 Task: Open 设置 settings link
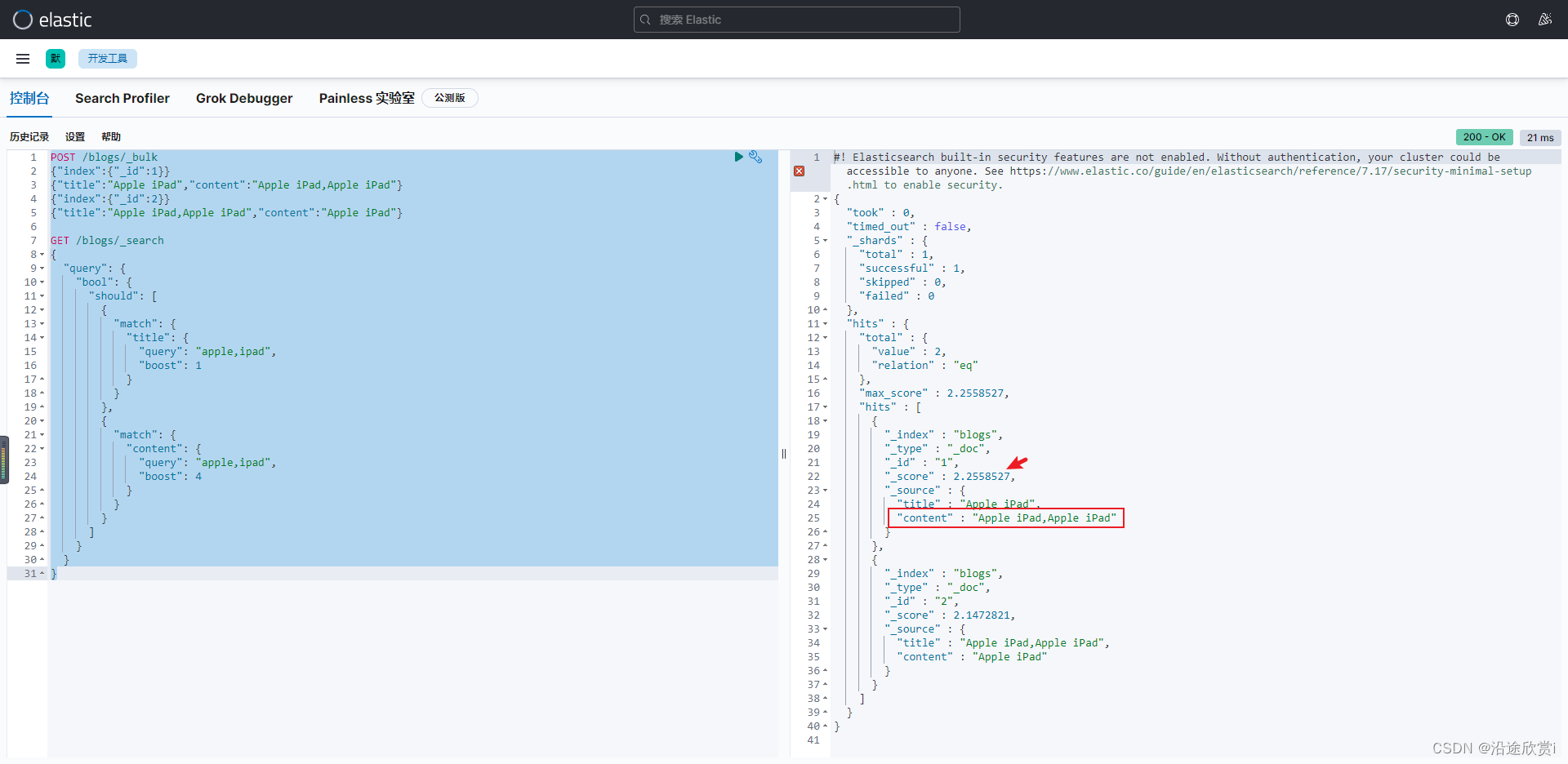(x=75, y=137)
